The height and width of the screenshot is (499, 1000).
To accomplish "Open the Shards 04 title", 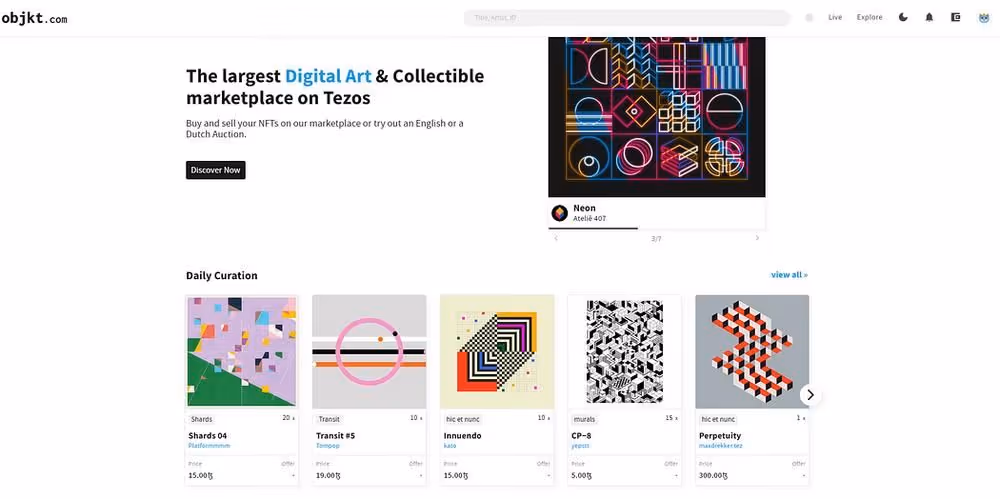I will click(208, 436).
